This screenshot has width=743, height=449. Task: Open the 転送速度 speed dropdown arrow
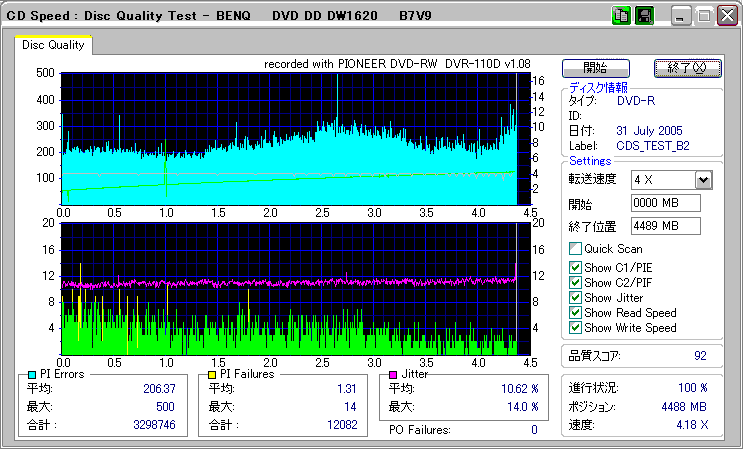703,180
